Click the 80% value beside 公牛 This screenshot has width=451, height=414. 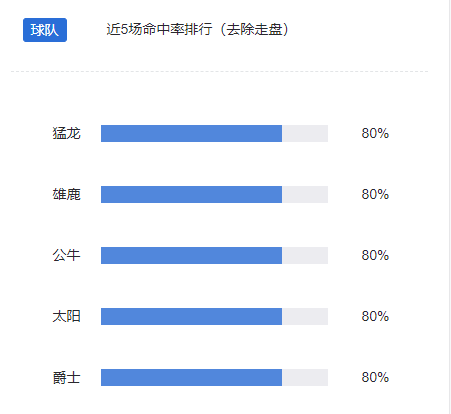(x=375, y=255)
